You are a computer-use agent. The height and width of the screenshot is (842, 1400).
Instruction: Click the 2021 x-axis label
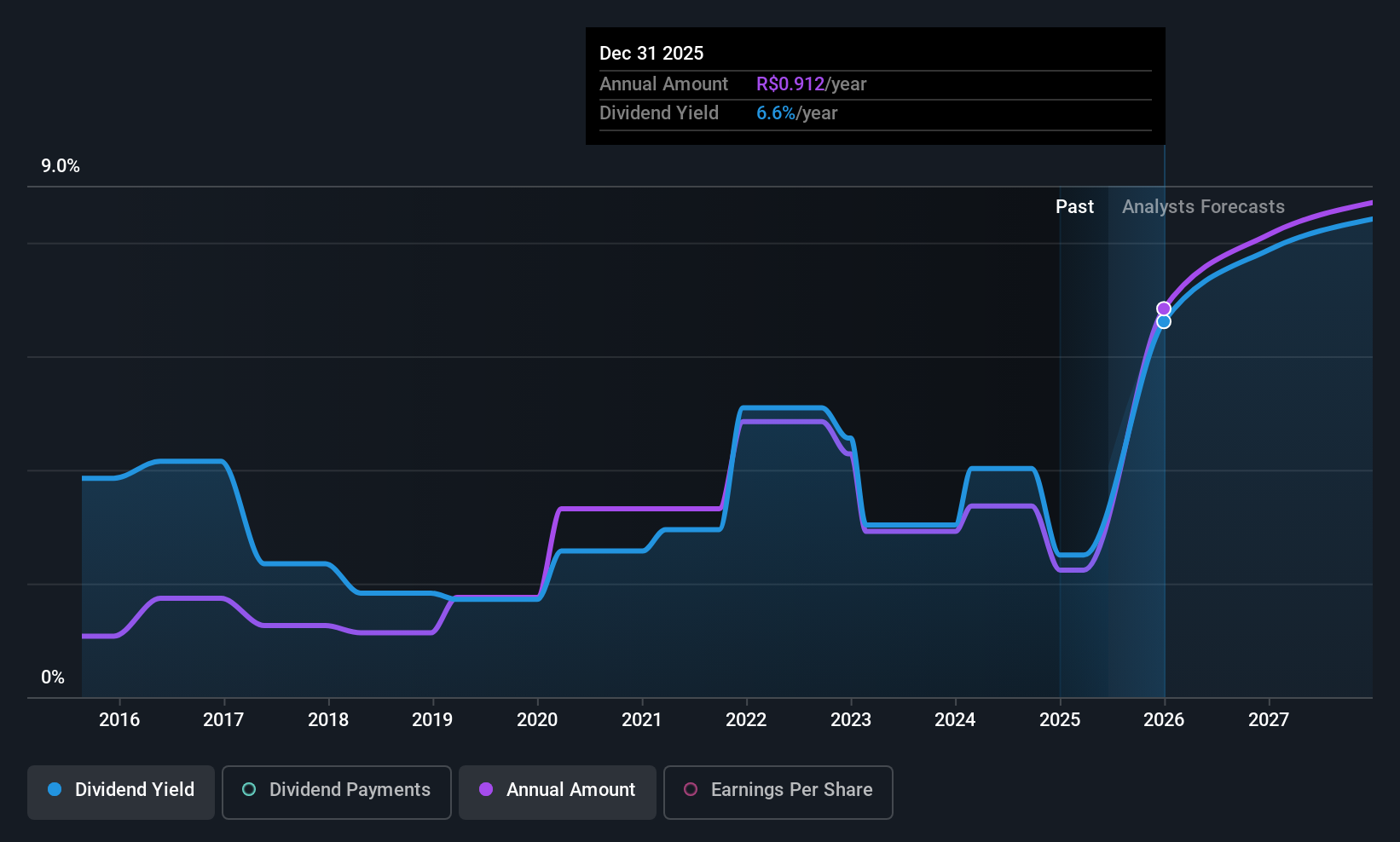pyautogui.click(x=642, y=719)
